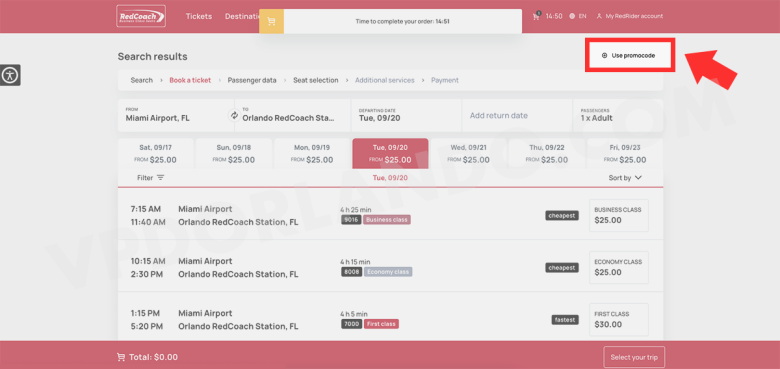Click the RedCoach logo

pos(141,16)
